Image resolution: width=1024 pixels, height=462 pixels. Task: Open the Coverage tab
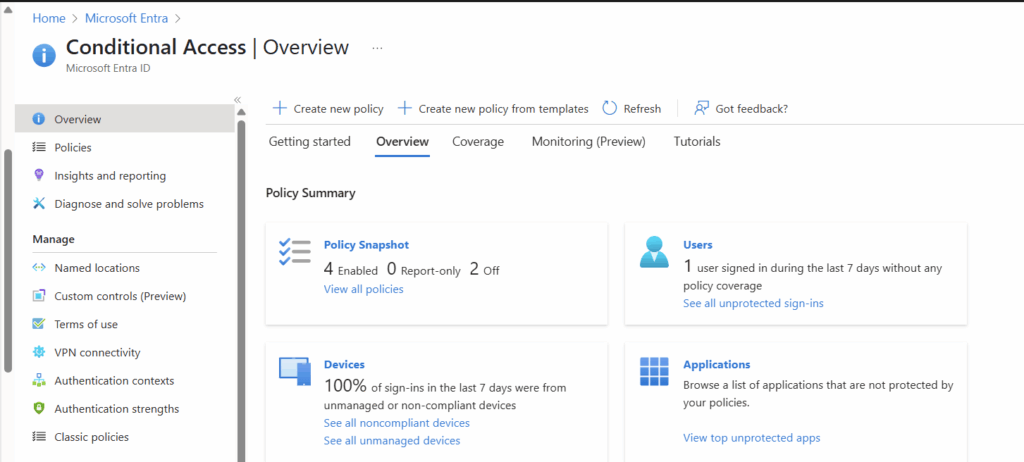click(x=478, y=141)
